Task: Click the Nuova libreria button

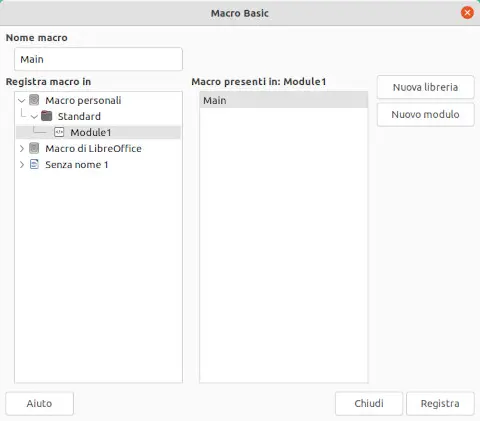Action: tap(425, 87)
